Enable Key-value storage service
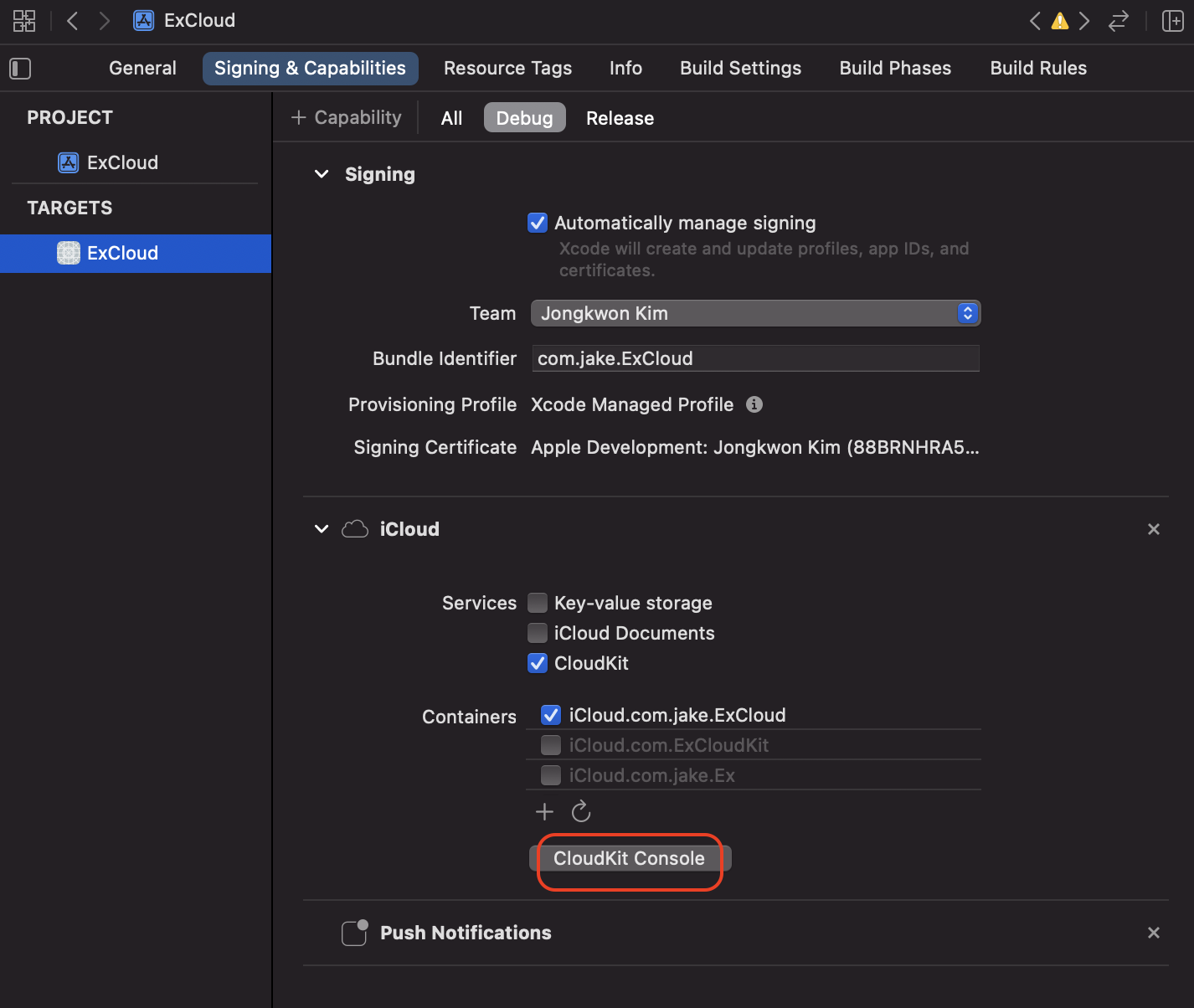Screen dimensions: 1194x1008 click(538, 603)
